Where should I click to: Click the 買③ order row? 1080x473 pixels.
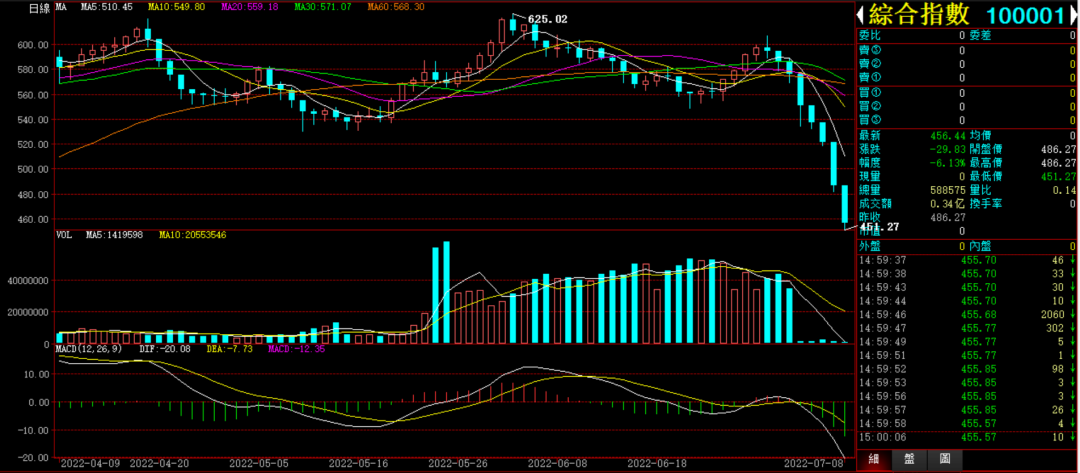(967, 120)
